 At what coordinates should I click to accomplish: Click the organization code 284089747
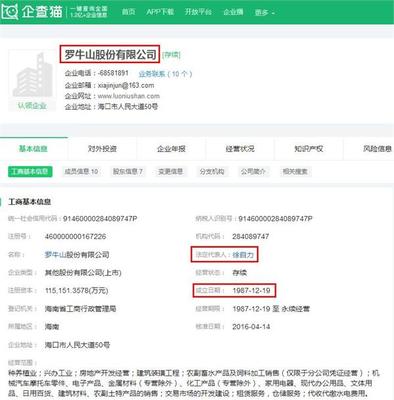[251, 237]
